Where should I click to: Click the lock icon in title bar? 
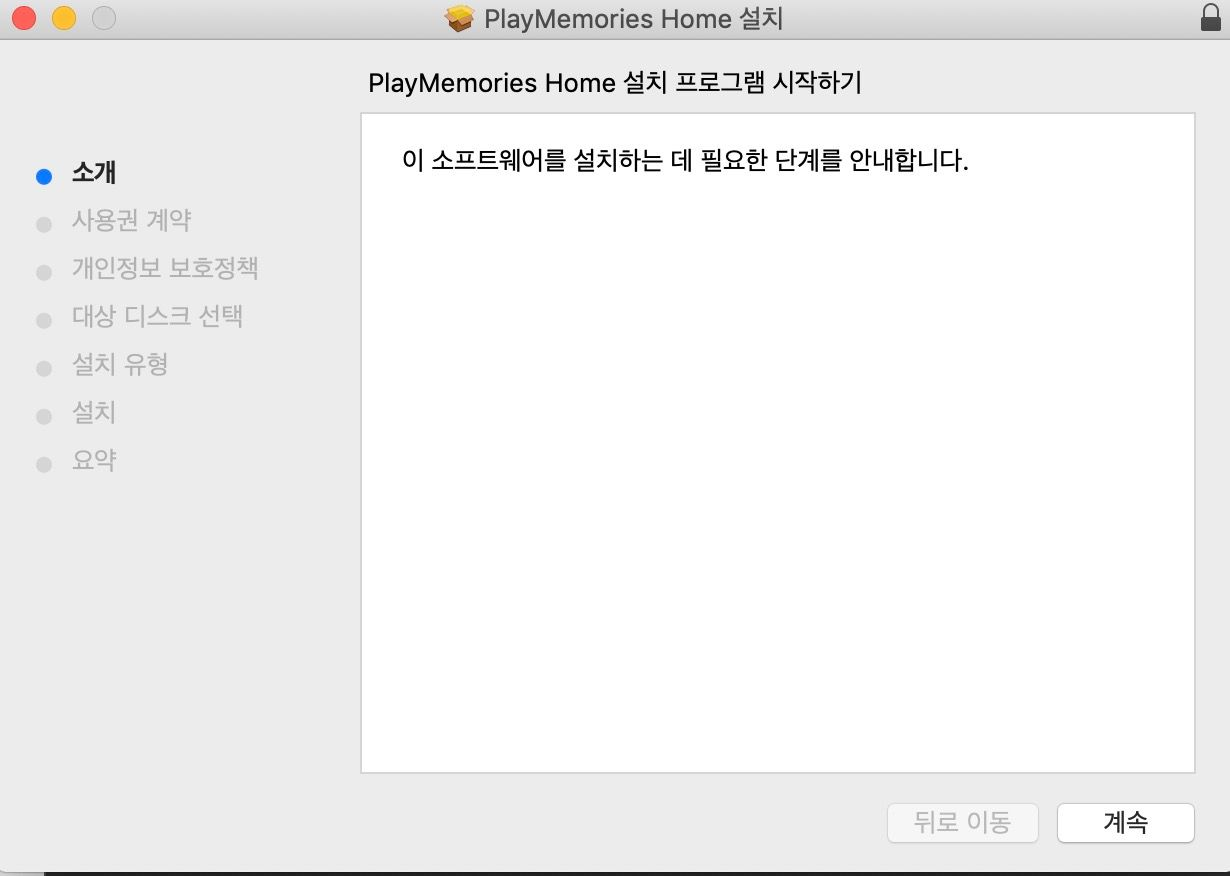point(1210,18)
